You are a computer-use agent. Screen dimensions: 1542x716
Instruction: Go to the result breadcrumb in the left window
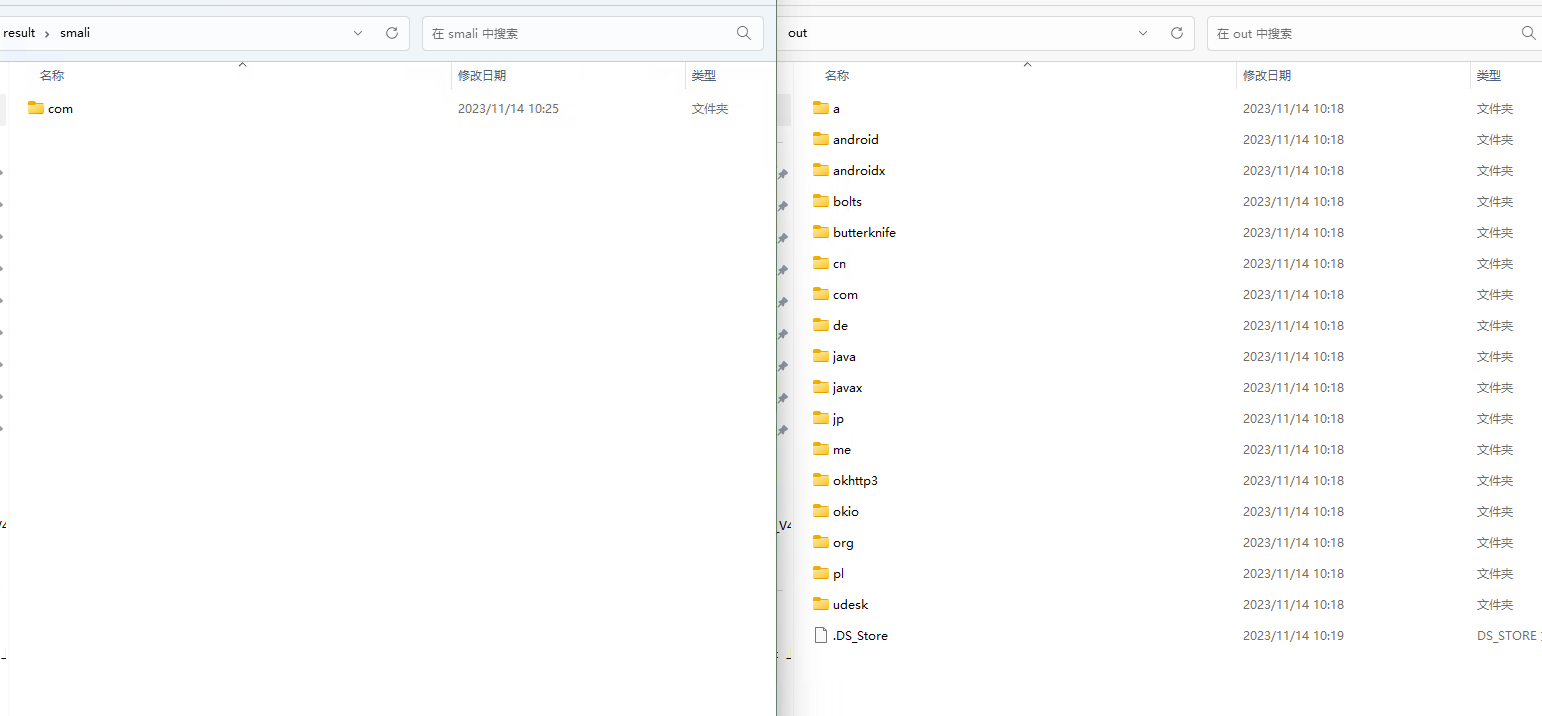19,33
